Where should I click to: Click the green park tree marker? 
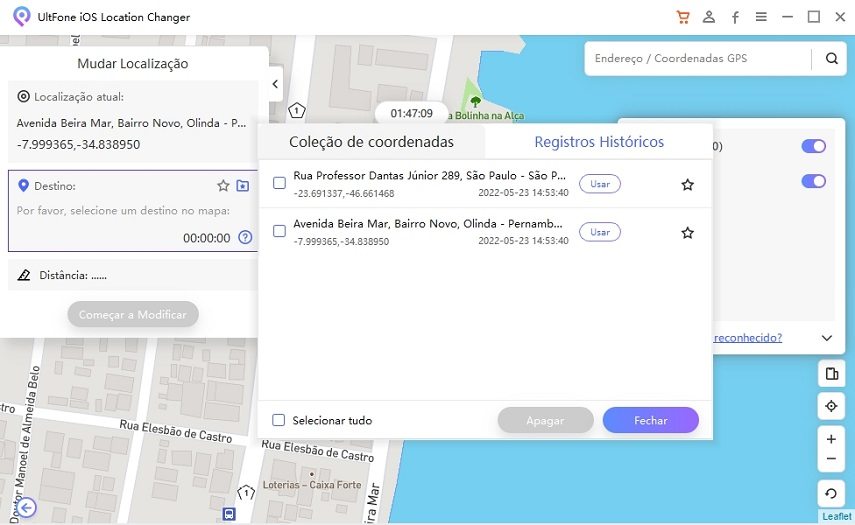[x=475, y=101]
